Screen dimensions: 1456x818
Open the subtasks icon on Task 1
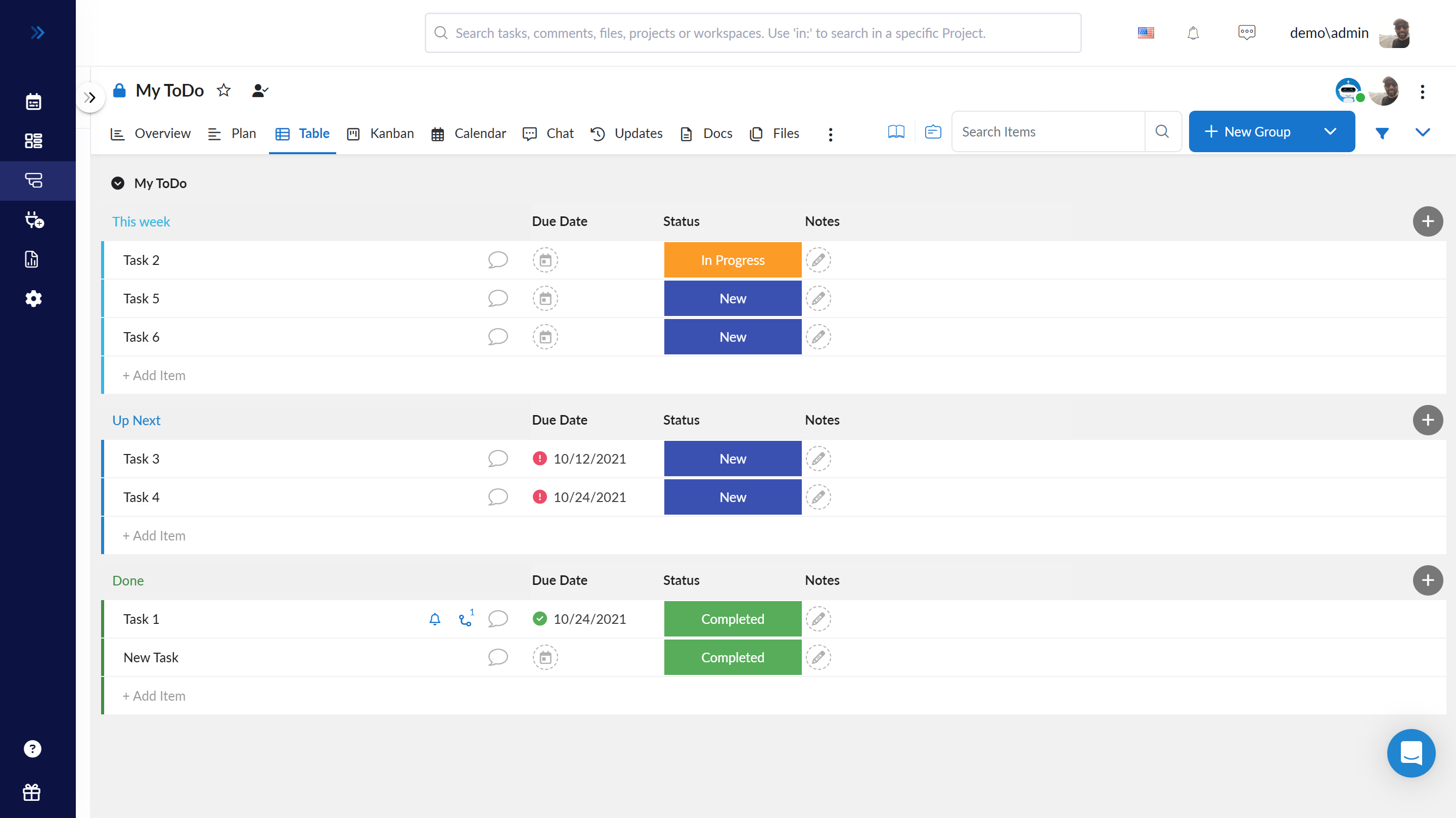coord(465,620)
